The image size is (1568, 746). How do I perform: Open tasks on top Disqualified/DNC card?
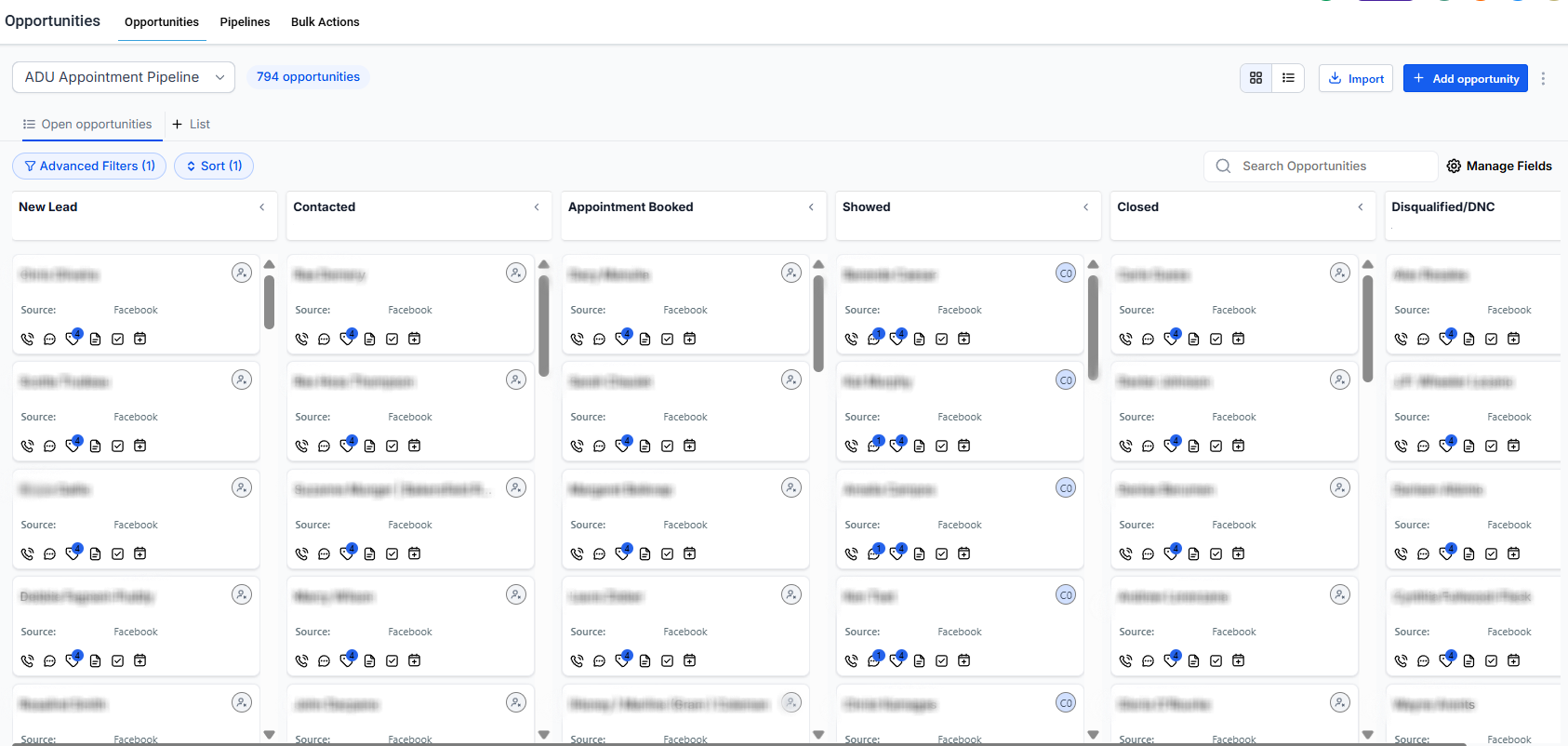(1491, 340)
